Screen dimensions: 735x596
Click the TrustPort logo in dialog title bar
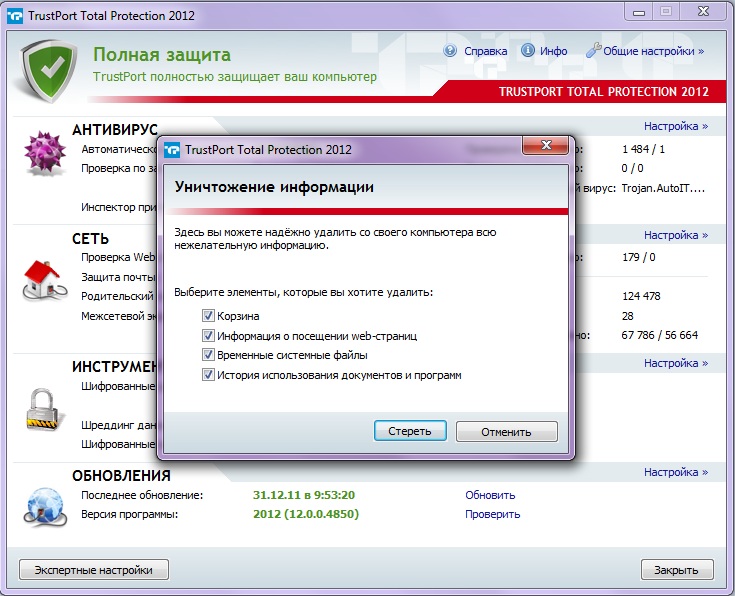point(172,150)
